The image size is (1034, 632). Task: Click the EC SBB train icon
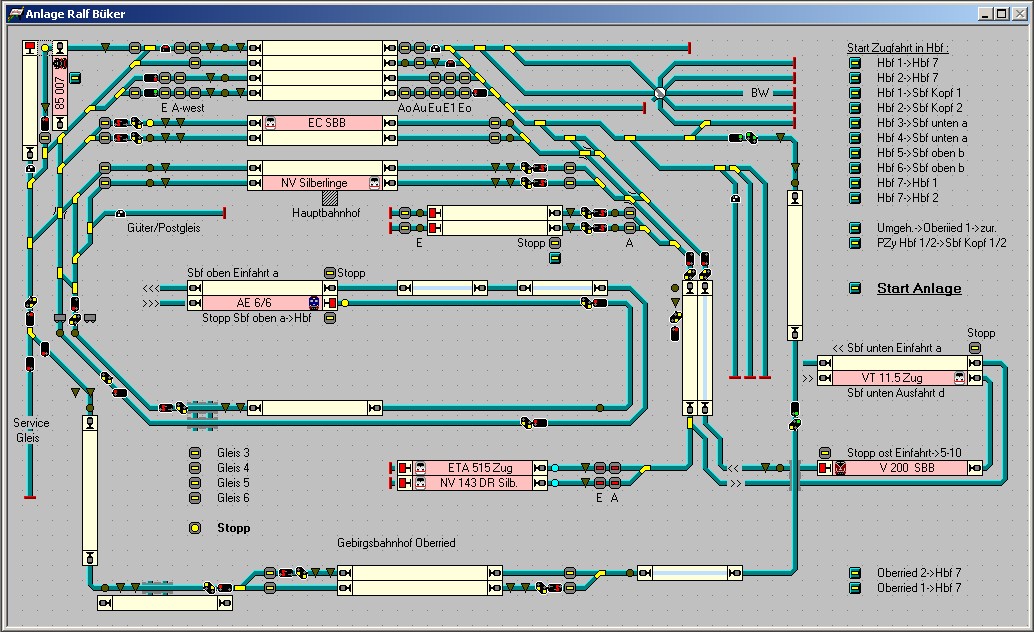click(270, 123)
